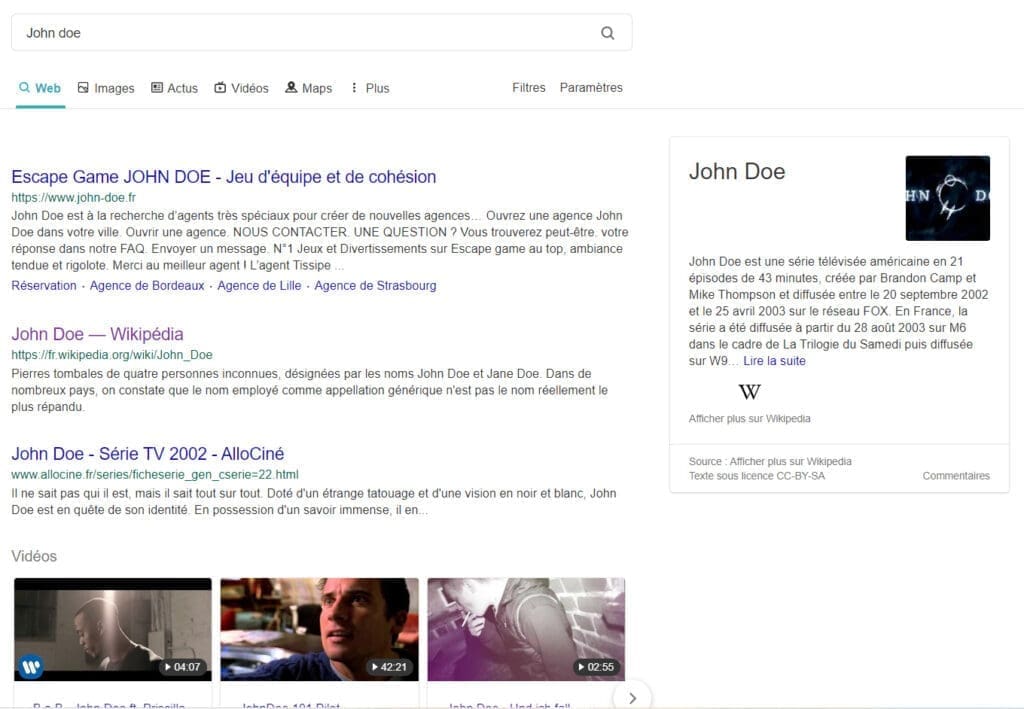Click the https://www.john-doe.fr URL
The width and height of the screenshot is (1024, 709).
coord(73,197)
